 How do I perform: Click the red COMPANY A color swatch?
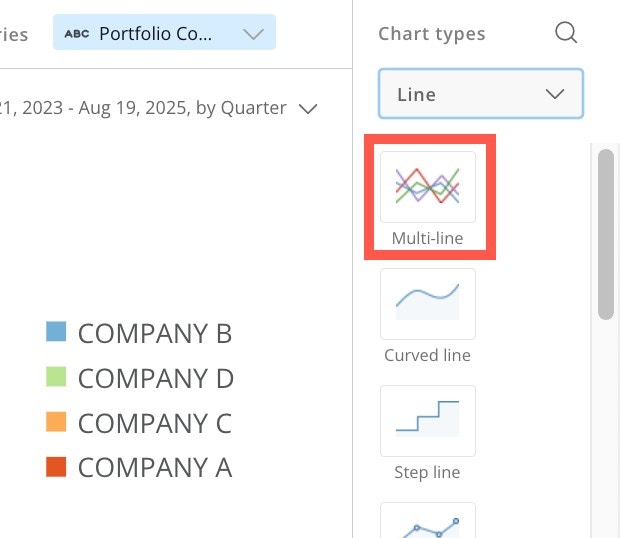click(56, 466)
